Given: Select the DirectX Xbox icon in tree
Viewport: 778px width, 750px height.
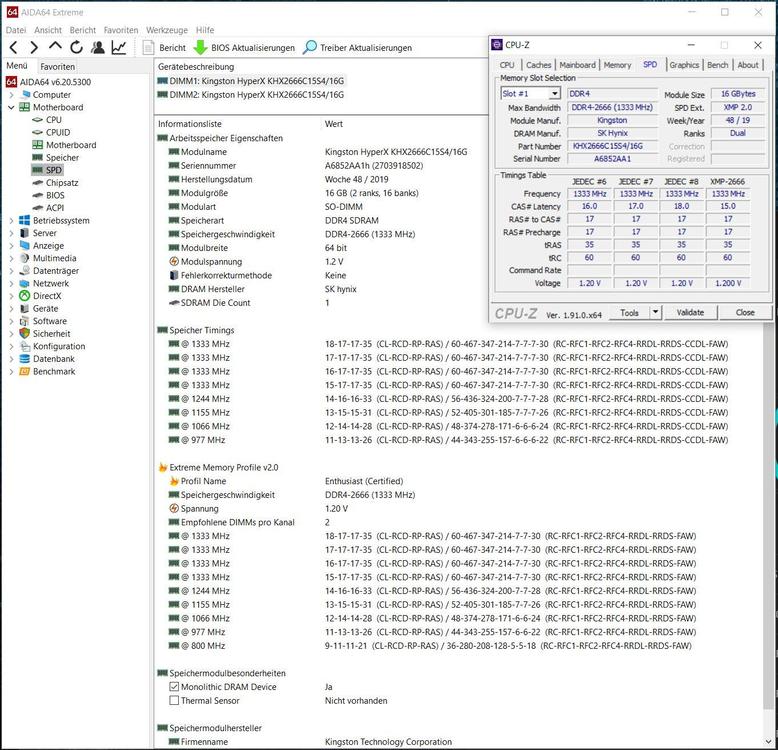Looking at the screenshot, I should pos(24,296).
